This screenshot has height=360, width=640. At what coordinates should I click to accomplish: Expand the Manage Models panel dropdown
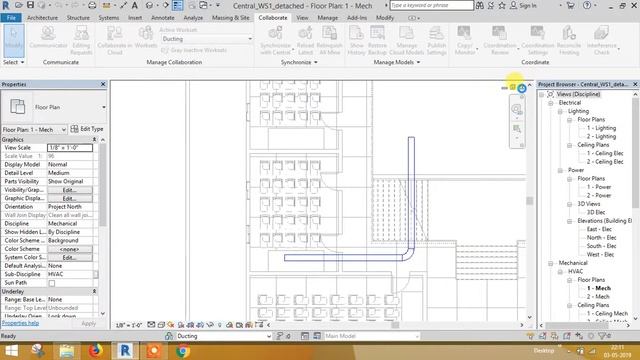tap(397, 62)
